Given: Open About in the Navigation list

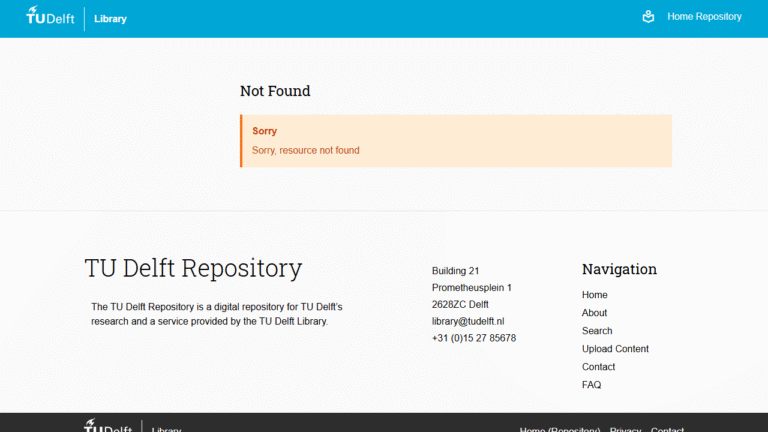Looking at the screenshot, I should point(594,313).
